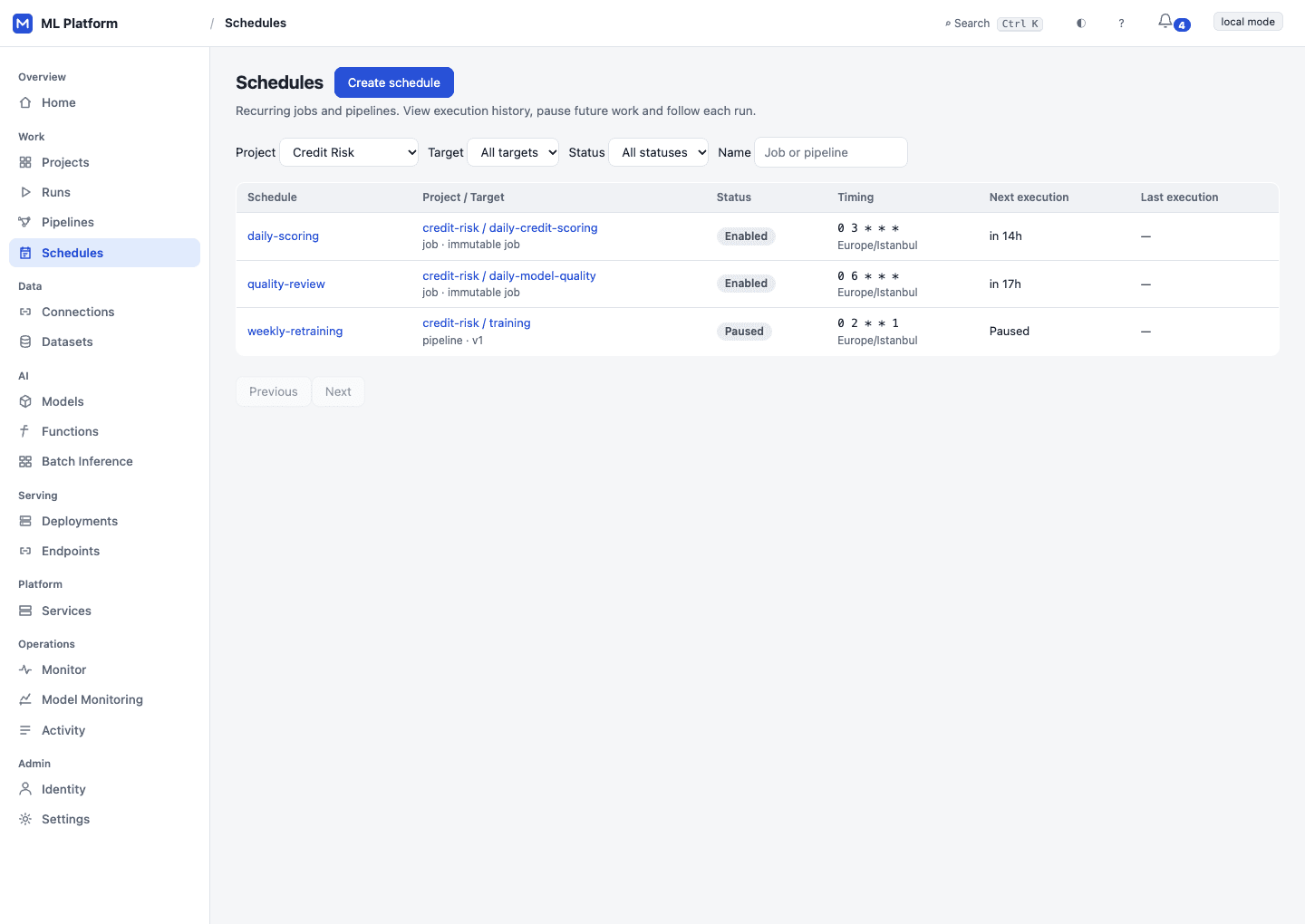Click the Model Monitoring chart icon
The height and width of the screenshot is (924, 1305).
[x=25, y=699]
